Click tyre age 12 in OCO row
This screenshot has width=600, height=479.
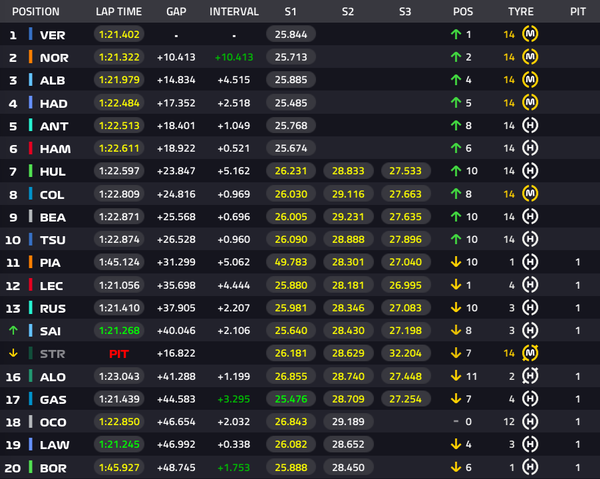(509, 422)
